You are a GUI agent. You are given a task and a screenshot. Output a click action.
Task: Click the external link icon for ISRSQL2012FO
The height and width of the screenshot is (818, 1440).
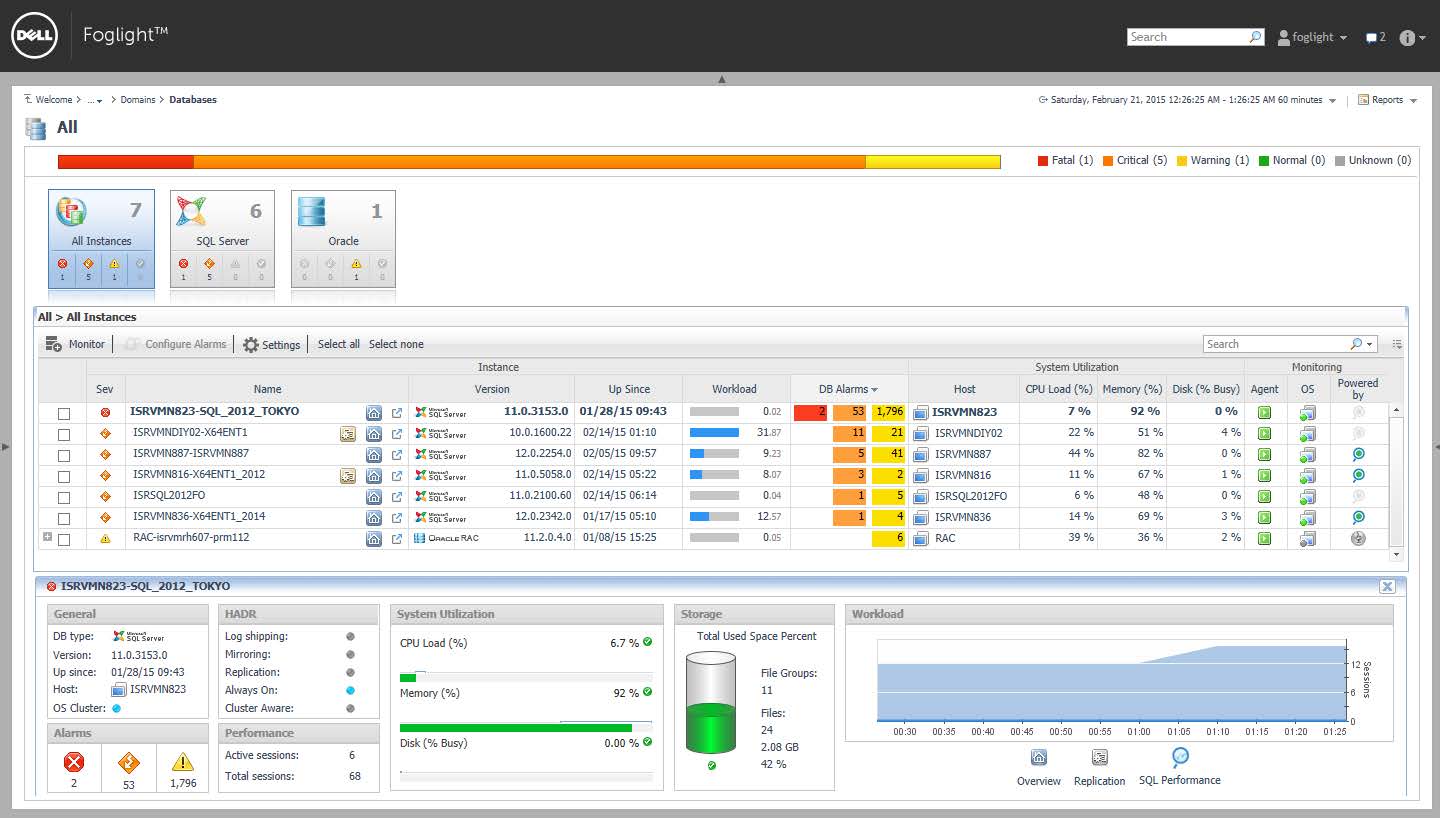[397, 497]
